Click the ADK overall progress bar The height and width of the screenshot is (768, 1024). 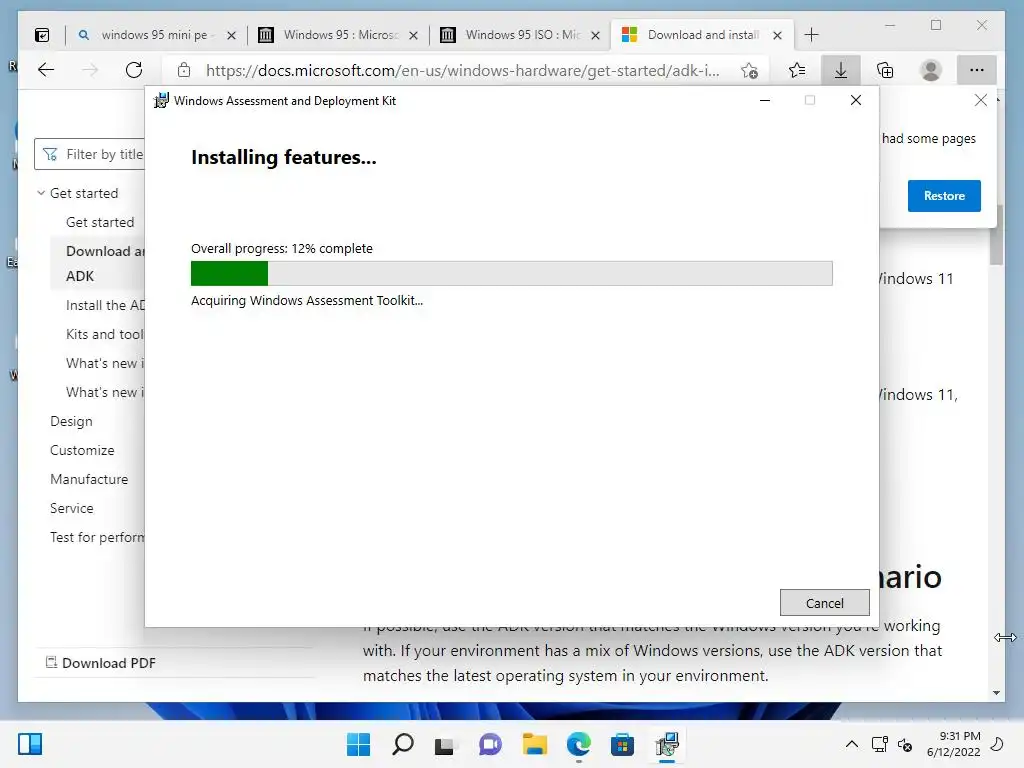tap(511, 274)
